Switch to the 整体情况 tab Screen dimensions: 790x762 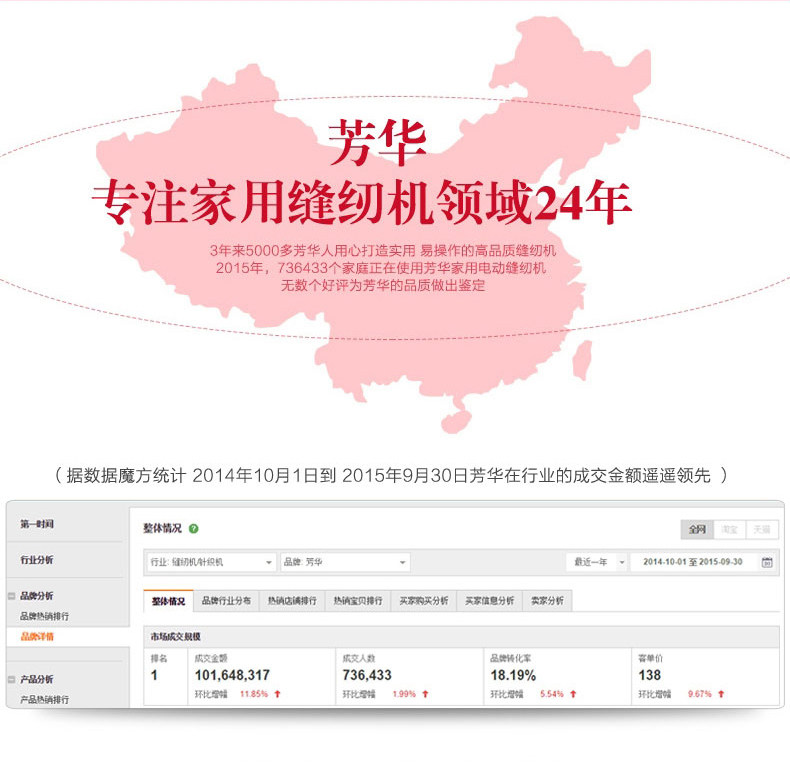pos(168,601)
